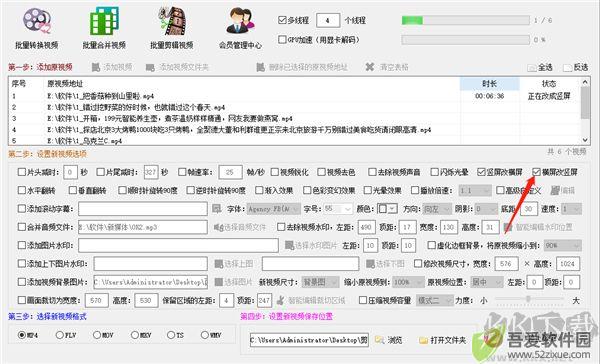Open 字号 font size dropdown
The image size is (600, 364).
pos(338,209)
